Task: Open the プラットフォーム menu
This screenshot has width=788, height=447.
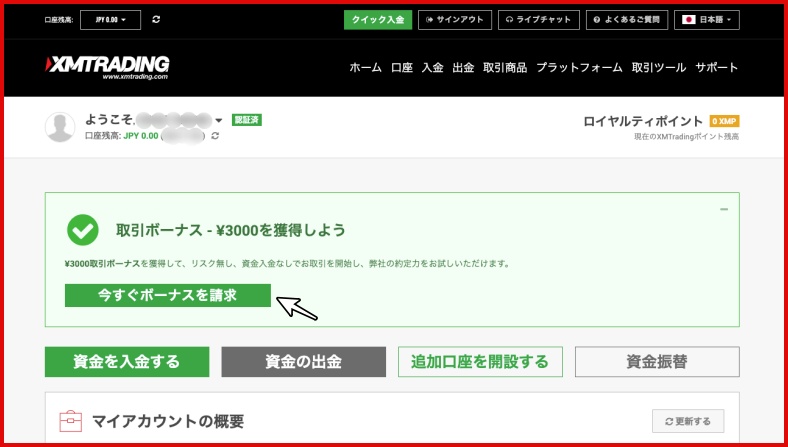Action: click(579, 67)
